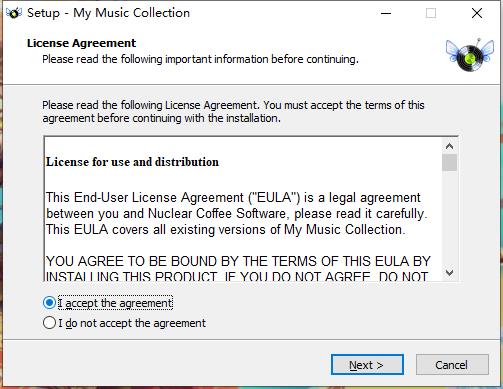Click the Next button

pos(367,365)
